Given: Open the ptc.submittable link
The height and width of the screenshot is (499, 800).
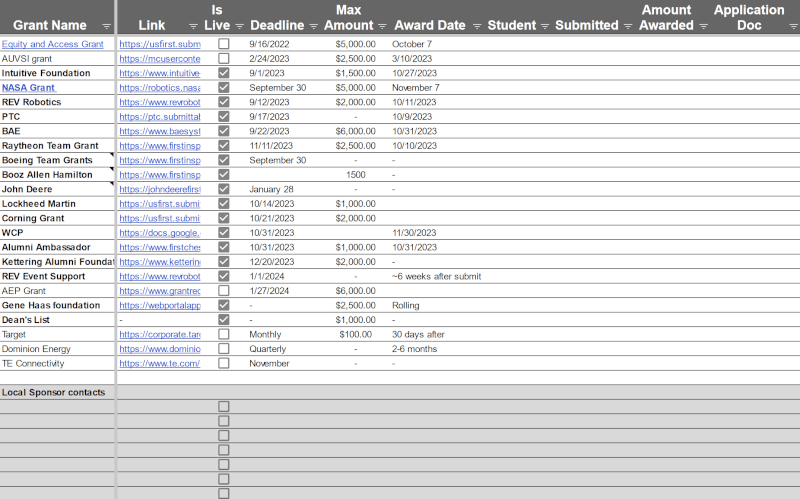Looking at the screenshot, I should 160,116.
